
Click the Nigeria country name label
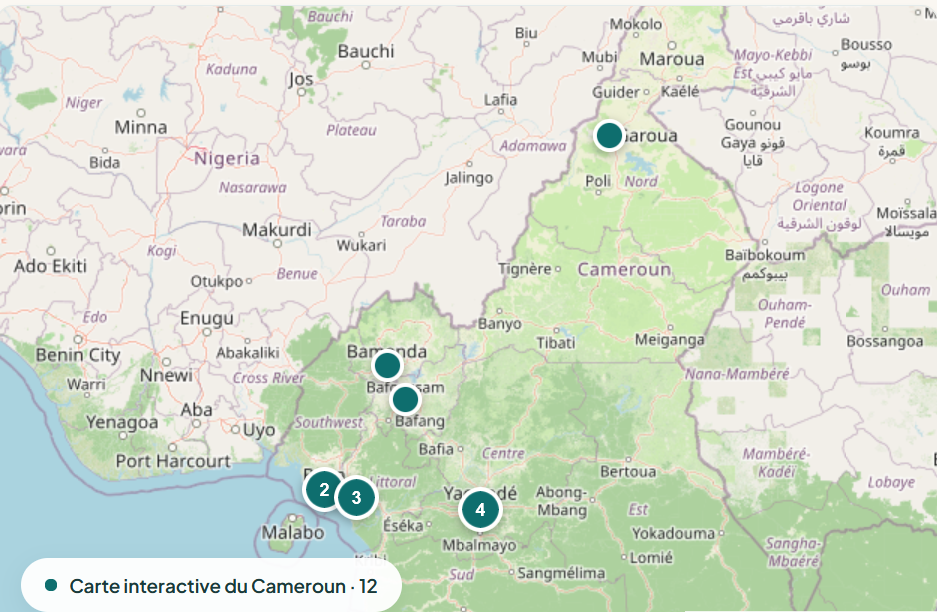click(227, 158)
